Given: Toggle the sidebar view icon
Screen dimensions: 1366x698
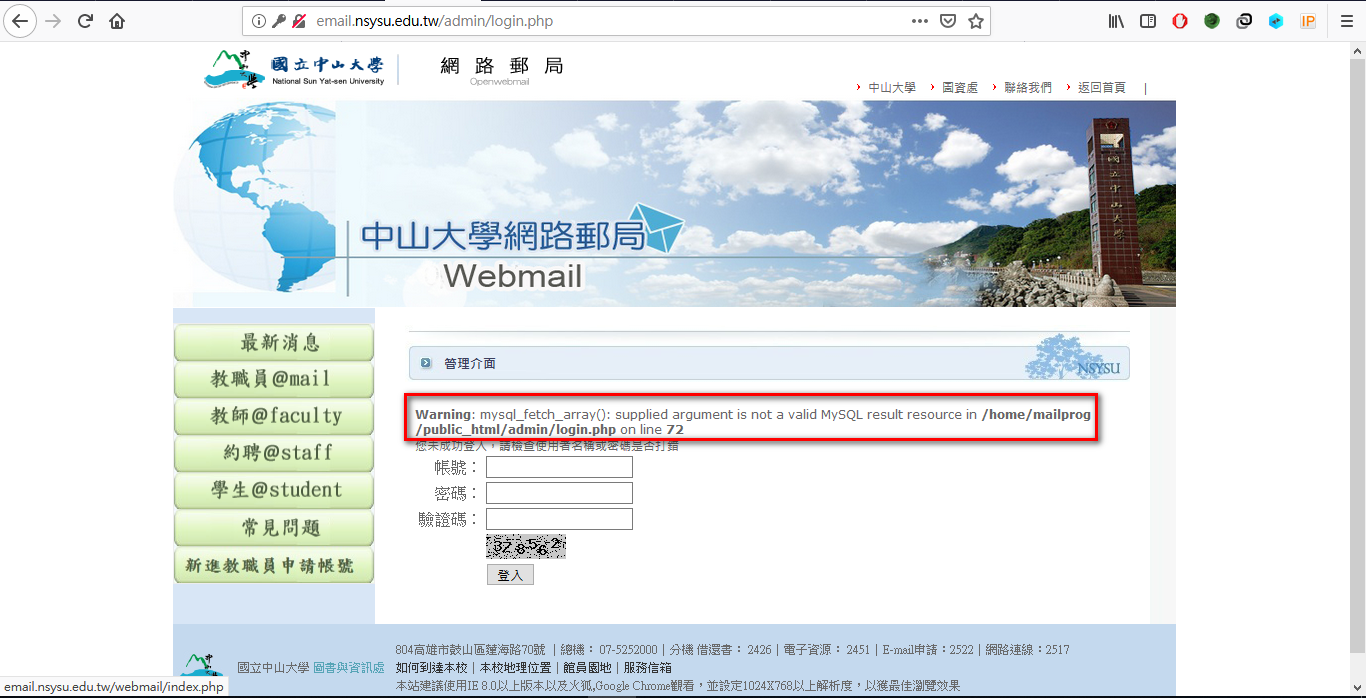Looking at the screenshot, I should (x=1148, y=21).
